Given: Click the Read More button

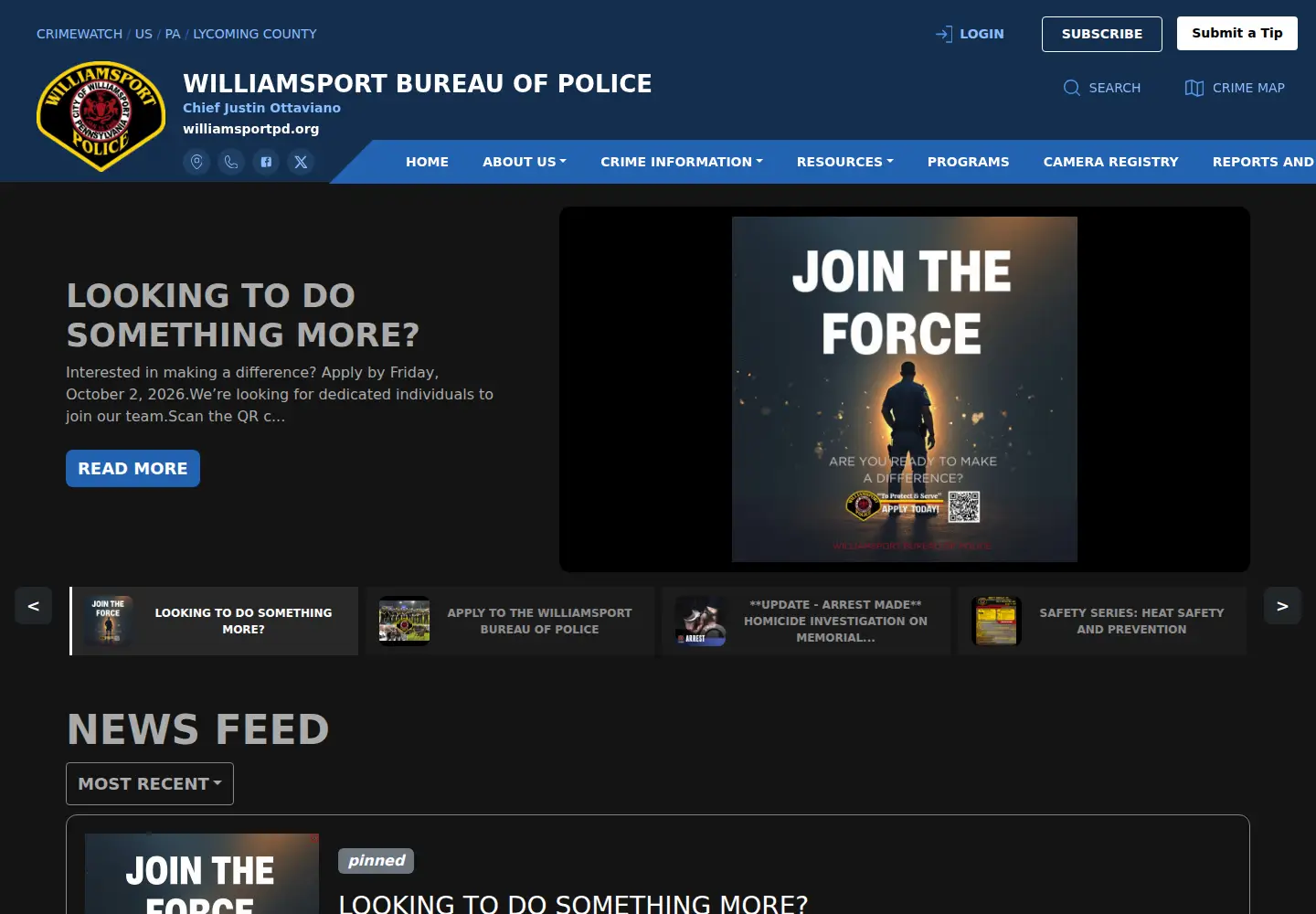Looking at the screenshot, I should (133, 469).
